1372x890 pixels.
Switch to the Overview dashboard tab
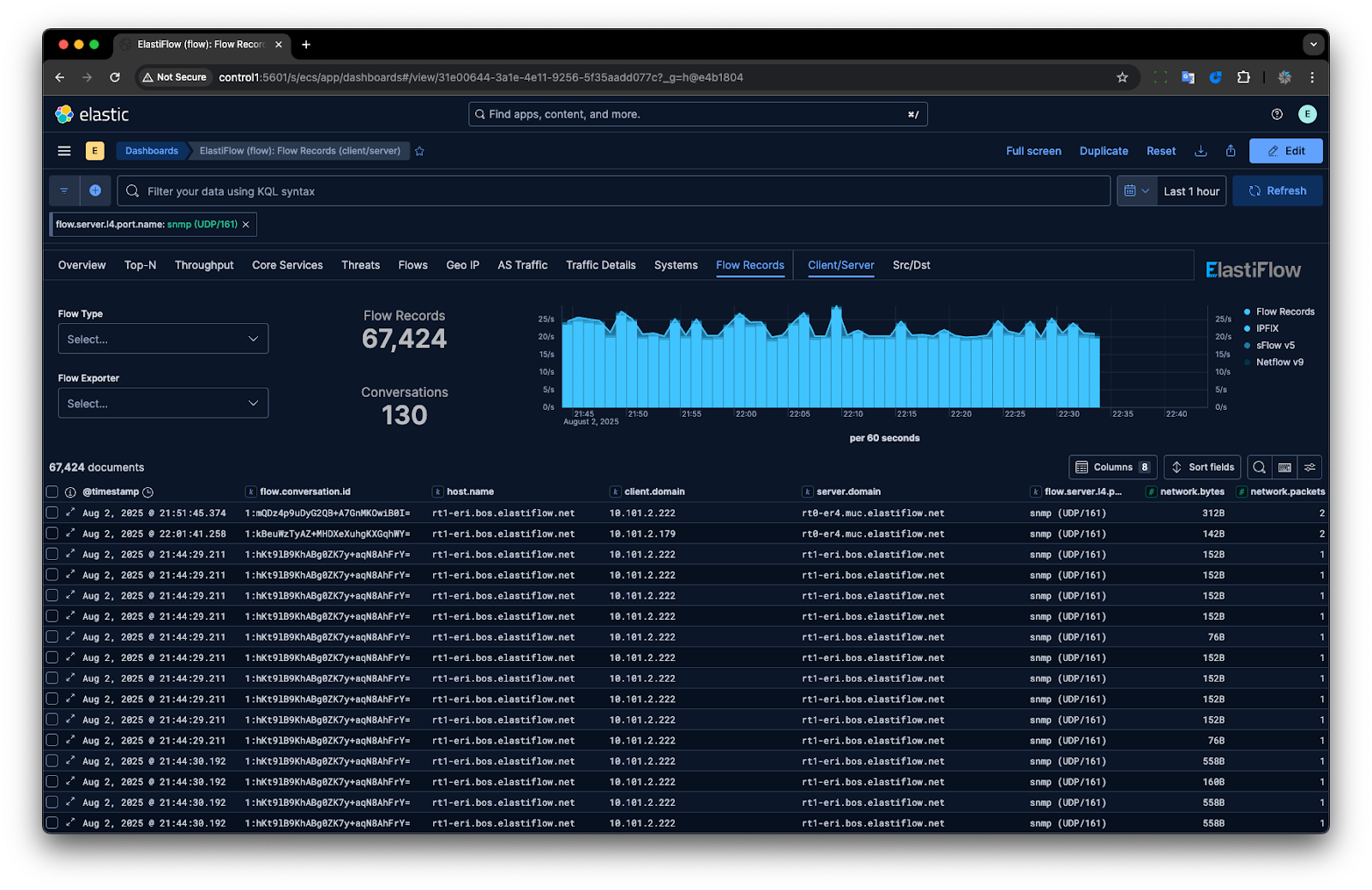82,266
